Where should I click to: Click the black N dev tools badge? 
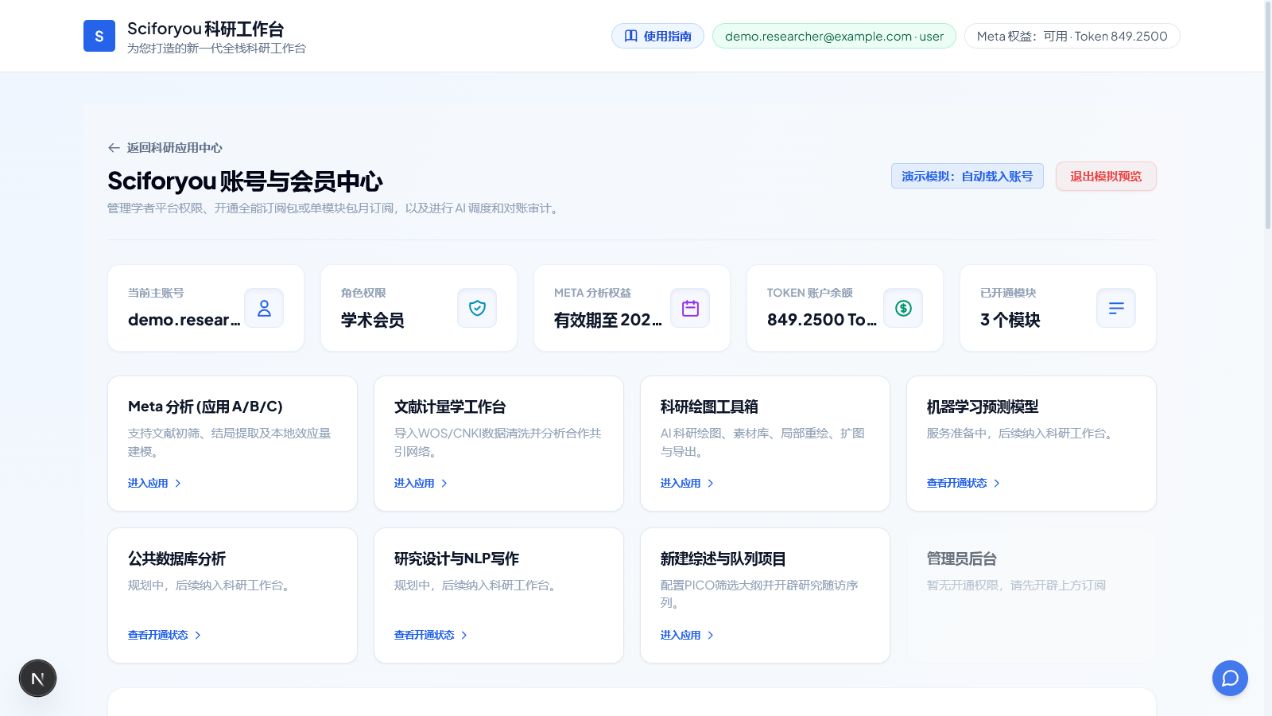(38, 678)
